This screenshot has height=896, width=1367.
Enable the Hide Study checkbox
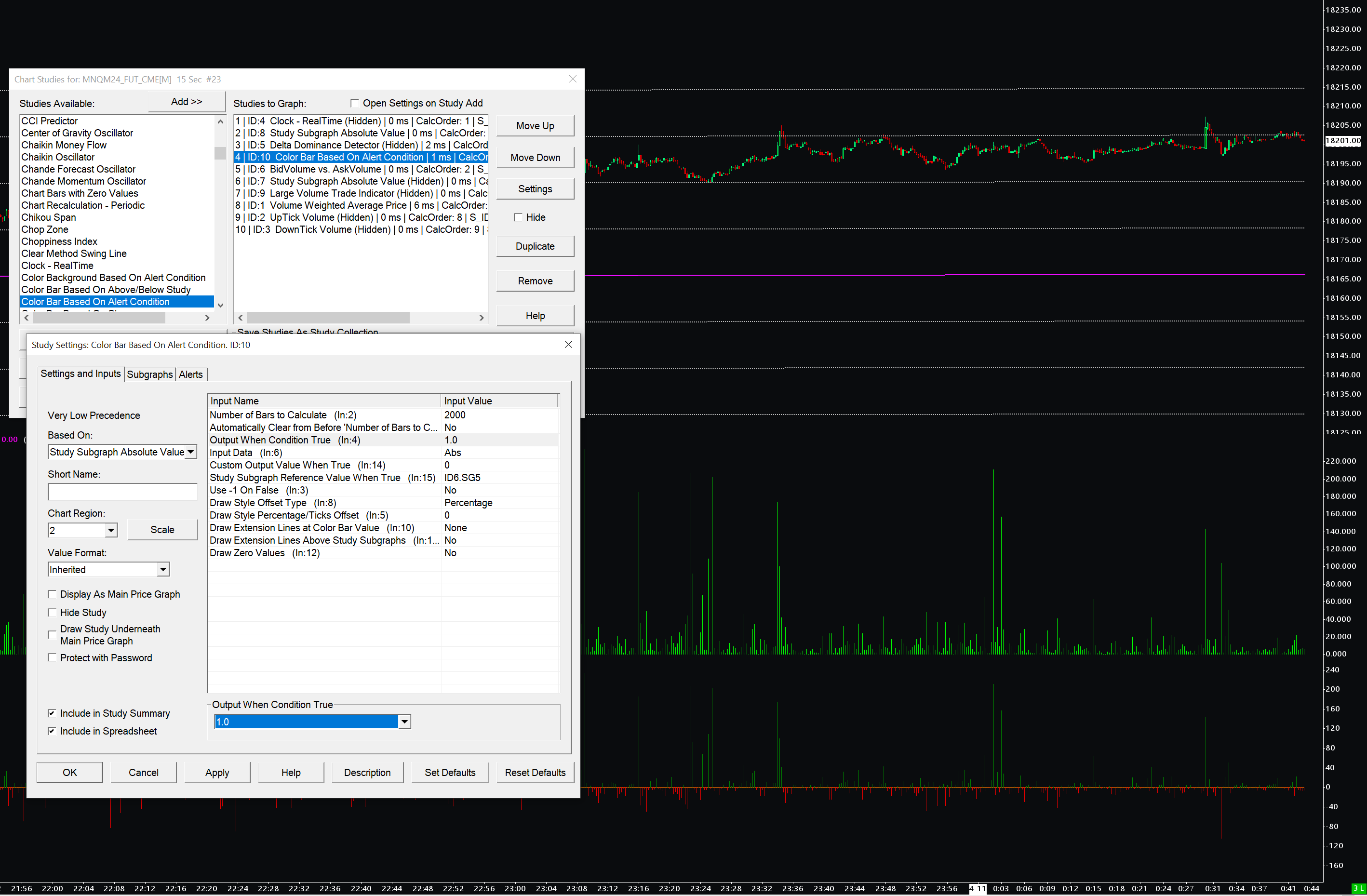pos(52,613)
